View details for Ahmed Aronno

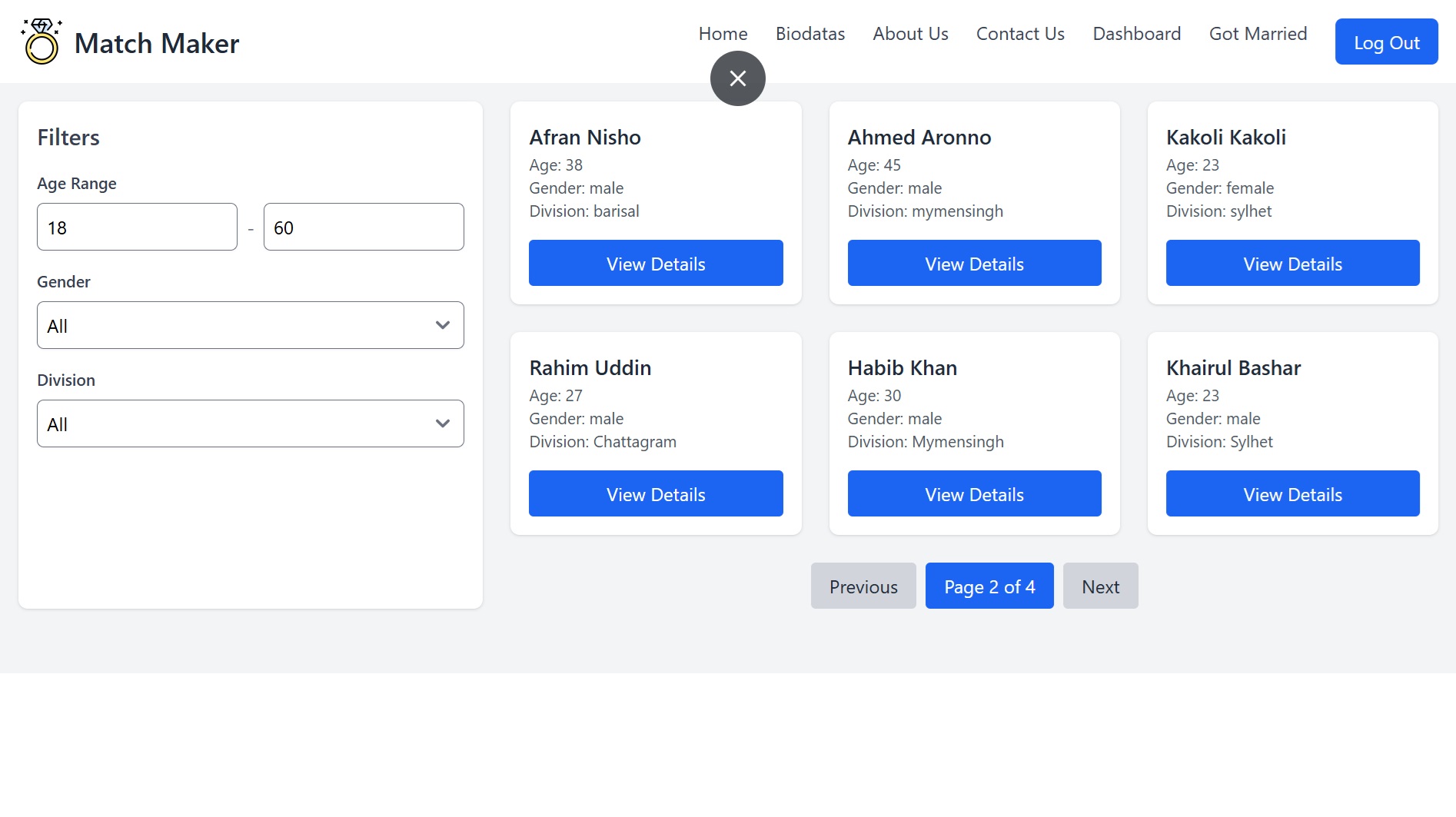pyautogui.click(x=974, y=264)
